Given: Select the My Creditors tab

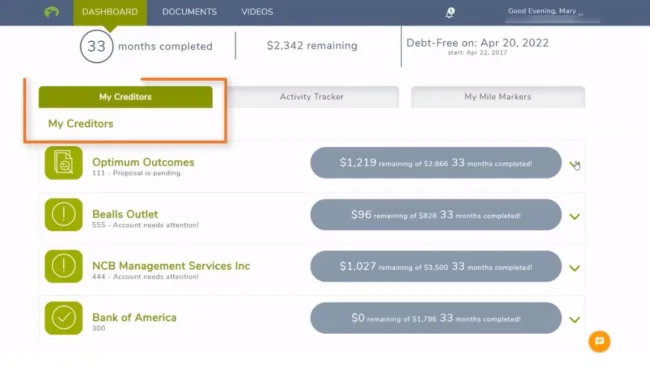Looking at the screenshot, I should (126, 97).
